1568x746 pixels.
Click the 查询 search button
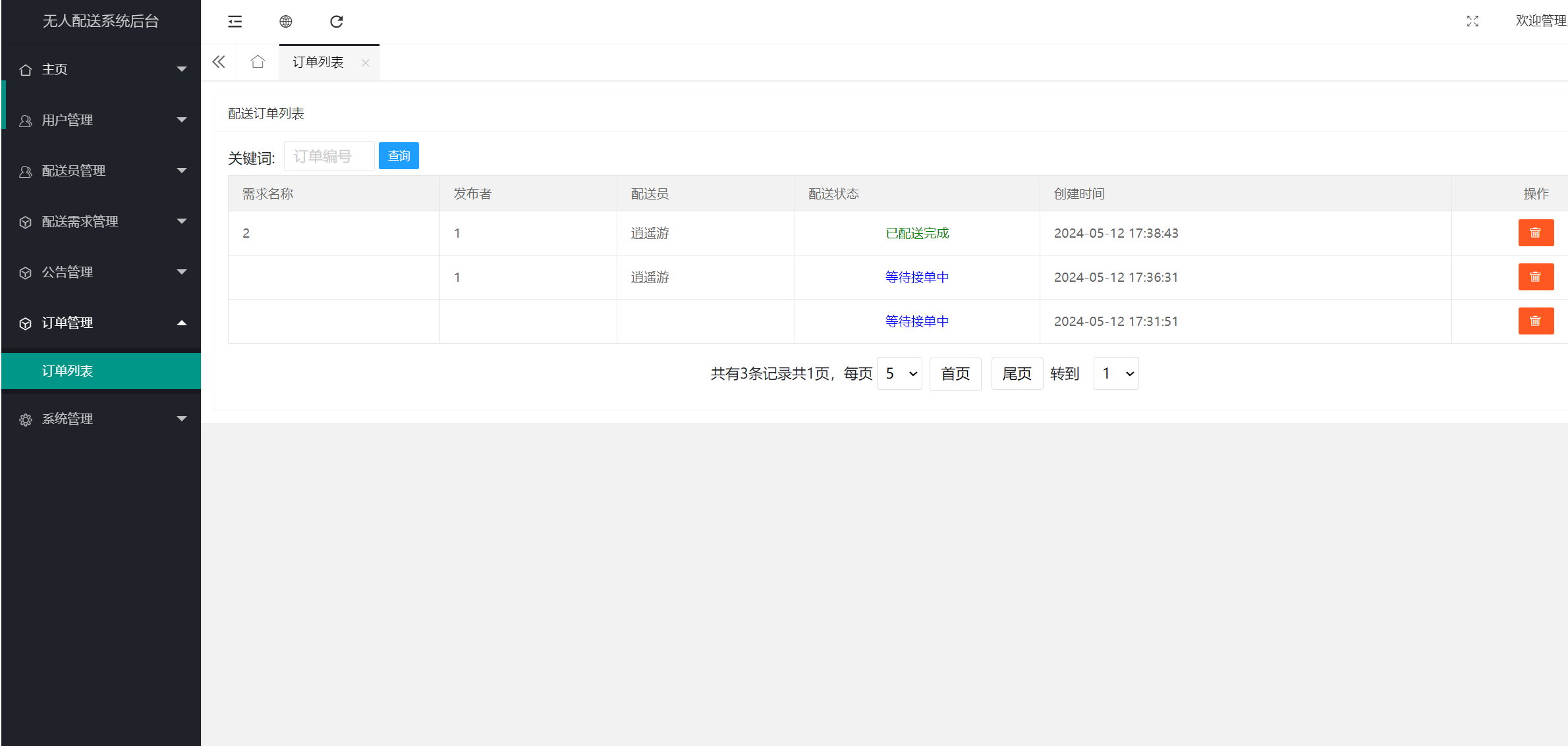click(x=399, y=155)
